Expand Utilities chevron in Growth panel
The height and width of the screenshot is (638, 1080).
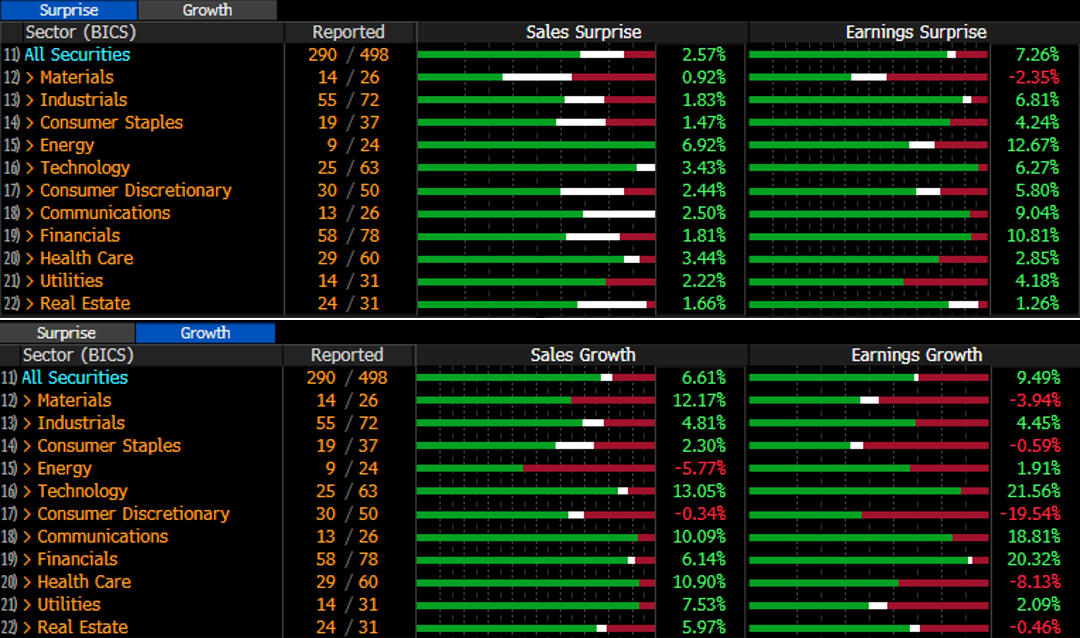(27, 606)
